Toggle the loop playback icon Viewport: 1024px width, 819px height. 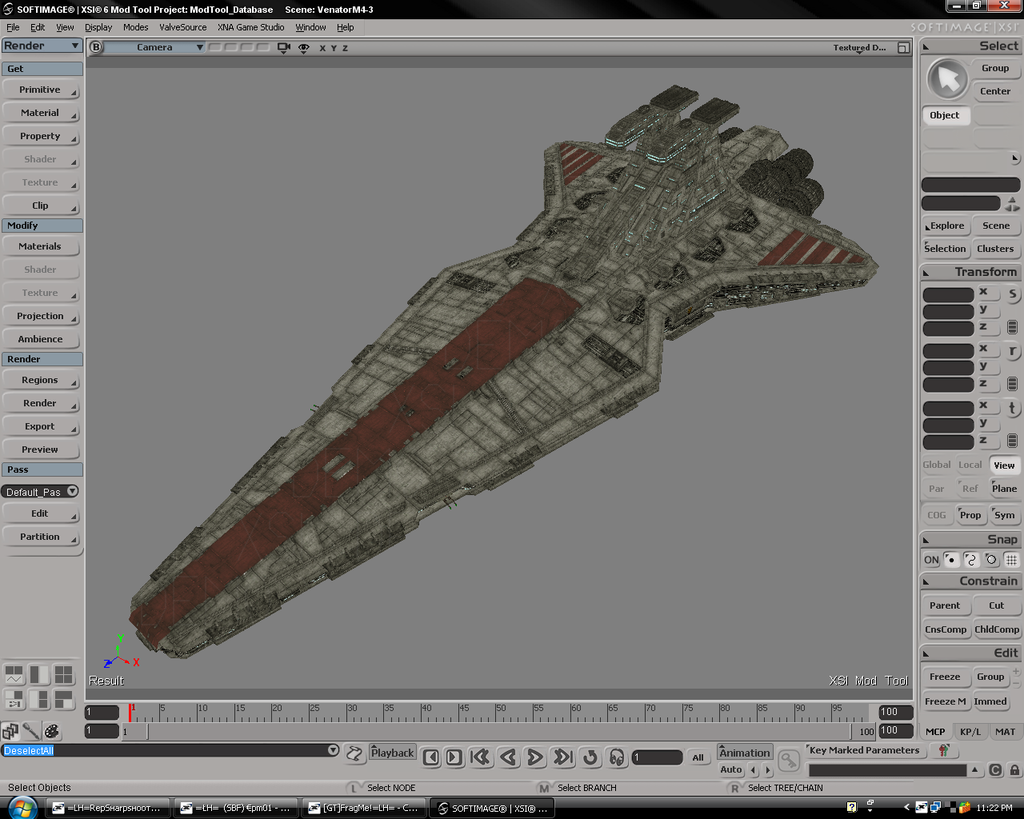590,757
